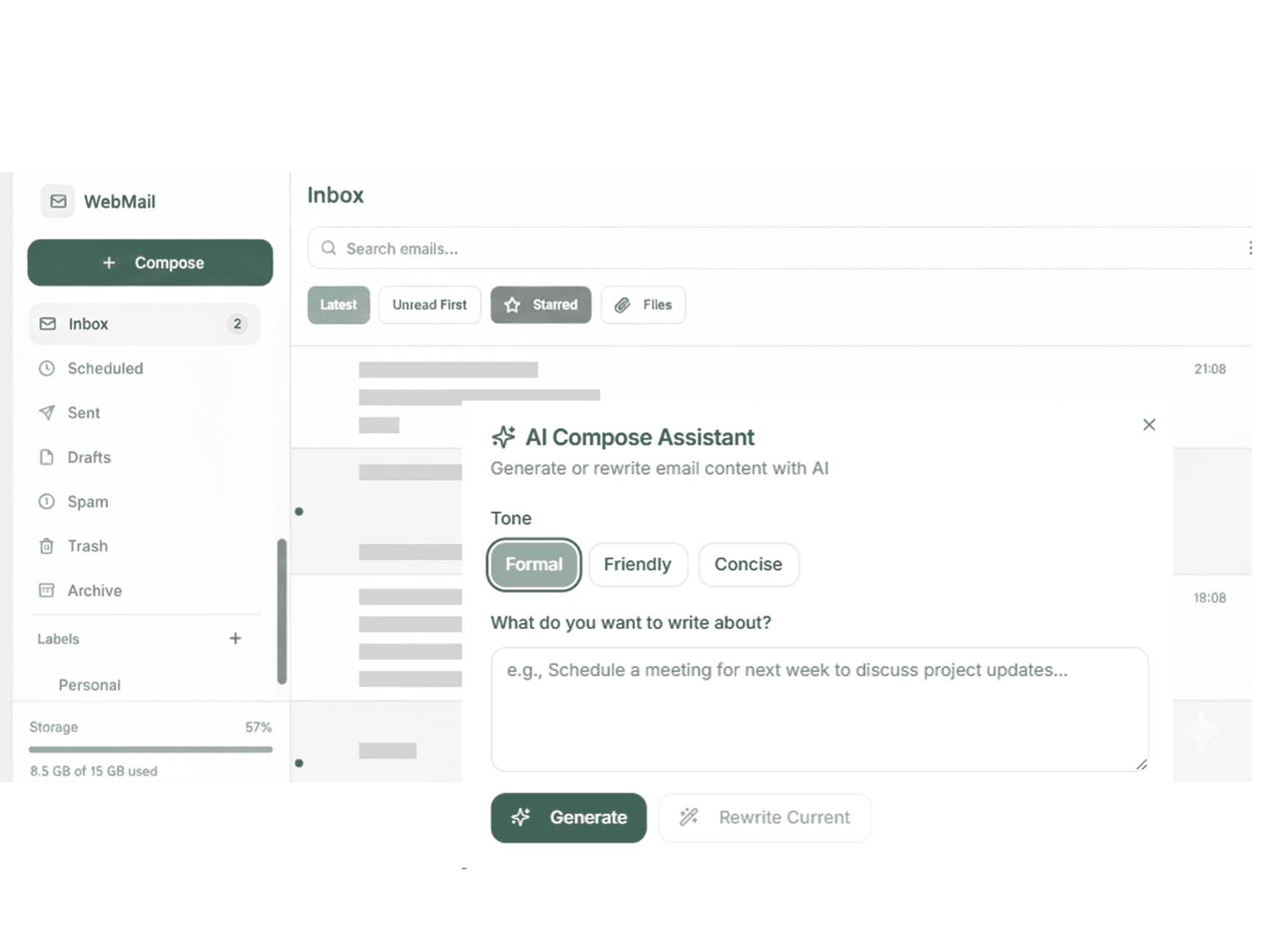
Task: Choose the Concise tone option
Action: click(748, 564)
